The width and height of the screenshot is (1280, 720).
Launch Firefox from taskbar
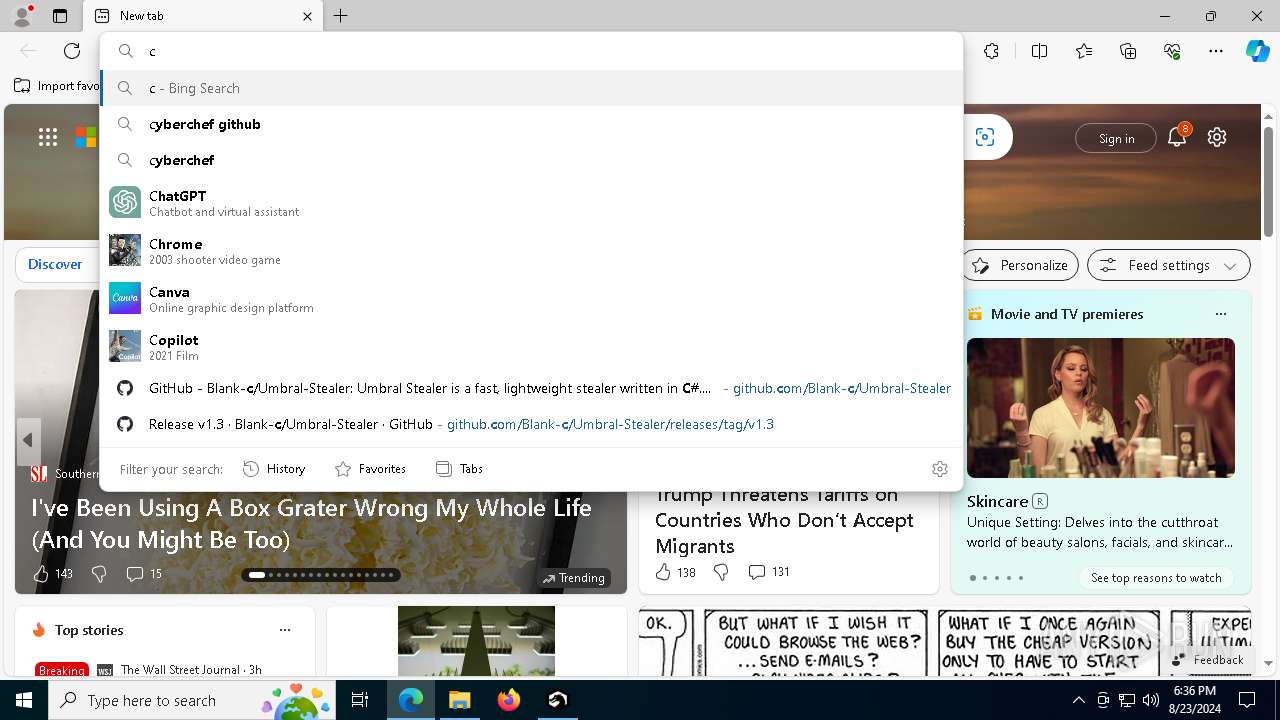[x=508, y=700]
